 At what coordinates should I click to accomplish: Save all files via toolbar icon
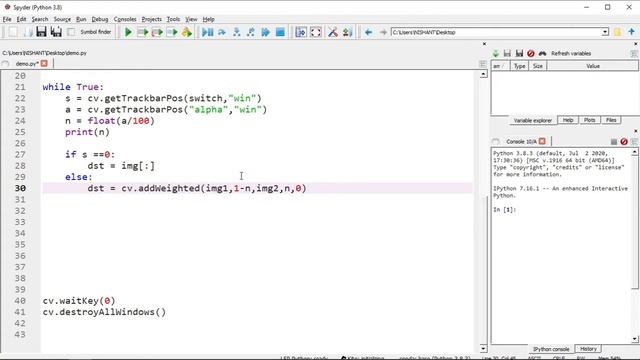[56, 32]
